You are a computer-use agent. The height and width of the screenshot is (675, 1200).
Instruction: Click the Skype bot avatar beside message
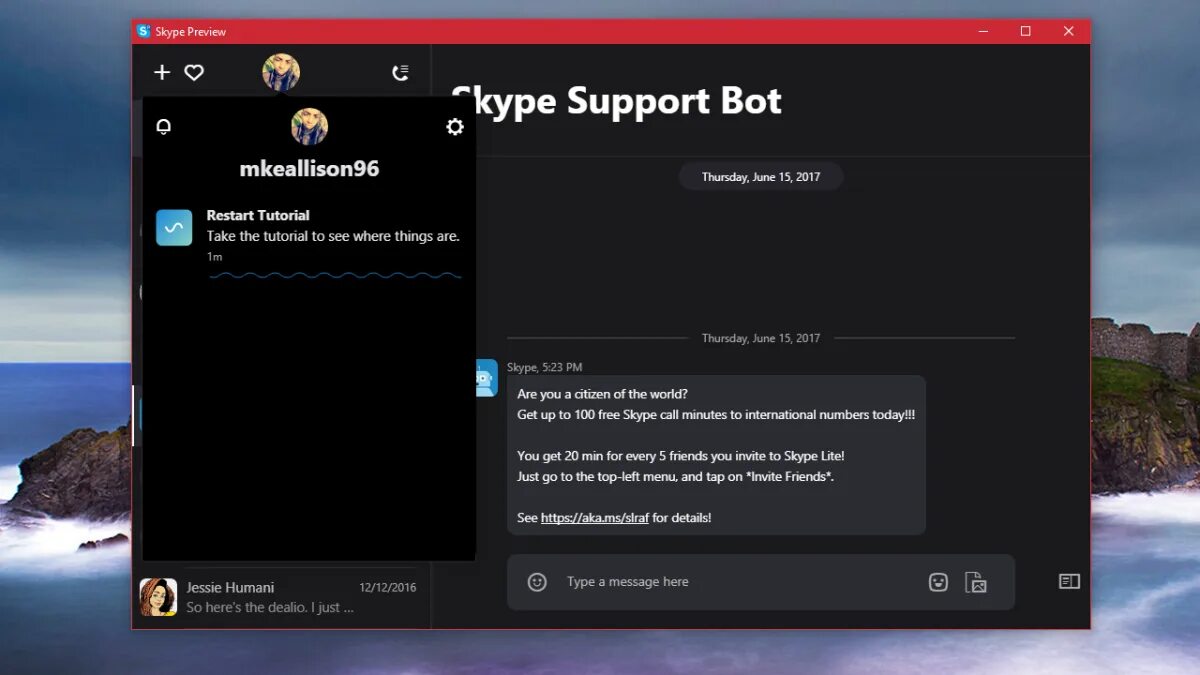[486, 378]
